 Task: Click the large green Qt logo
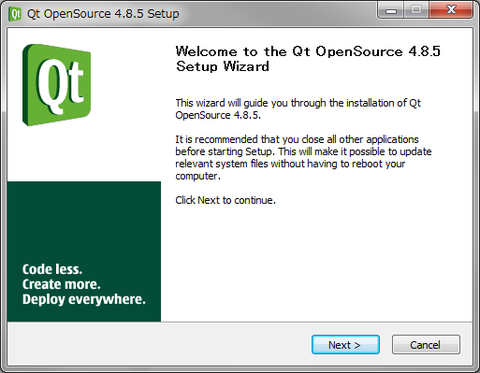tap(57, 85)
